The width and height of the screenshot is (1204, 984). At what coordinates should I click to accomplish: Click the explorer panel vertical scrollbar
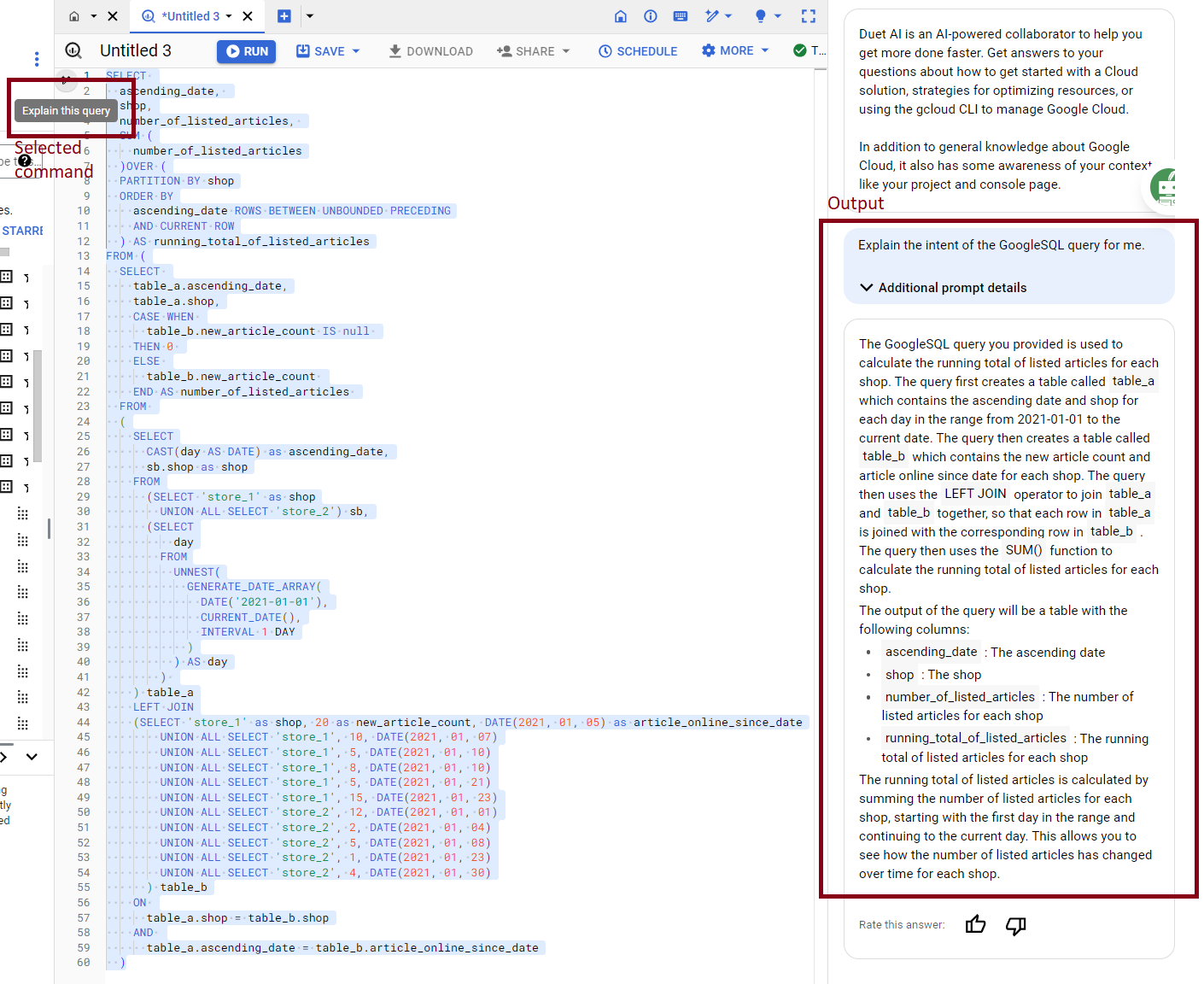pos(38,407)
